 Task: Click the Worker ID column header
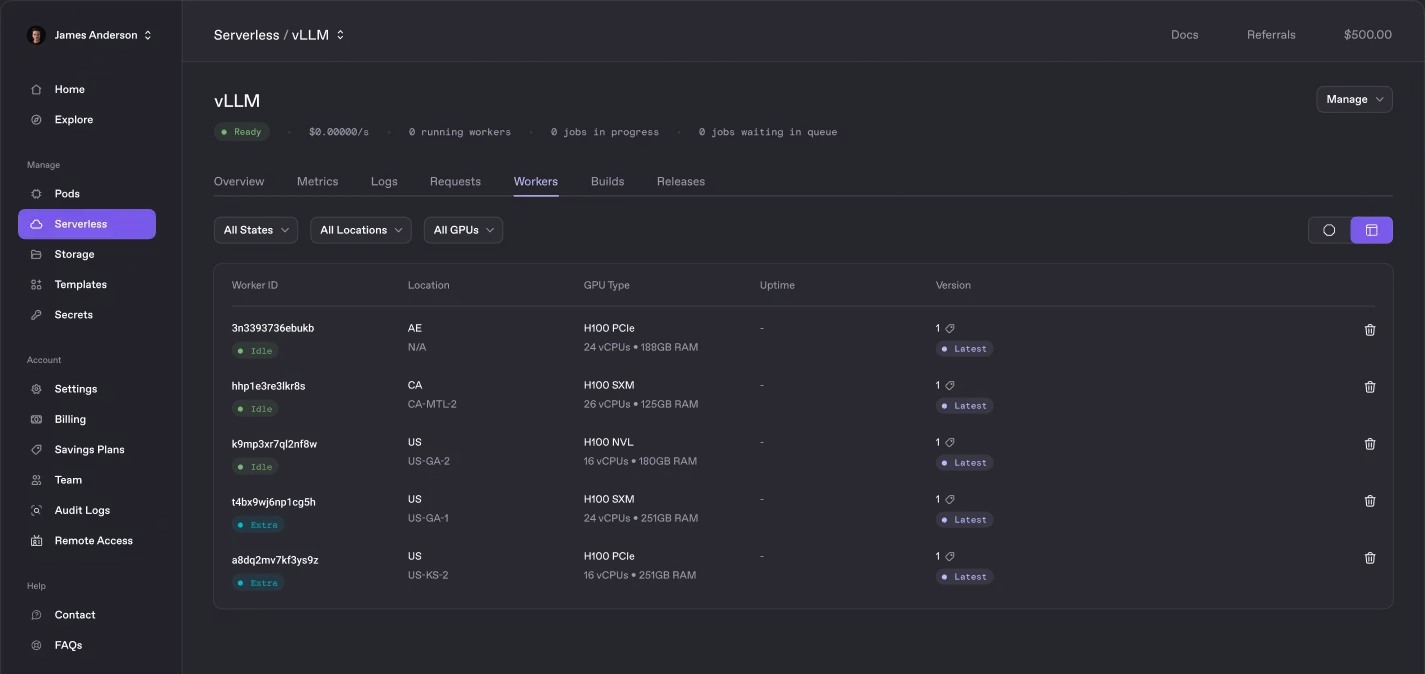click(255, 285)
